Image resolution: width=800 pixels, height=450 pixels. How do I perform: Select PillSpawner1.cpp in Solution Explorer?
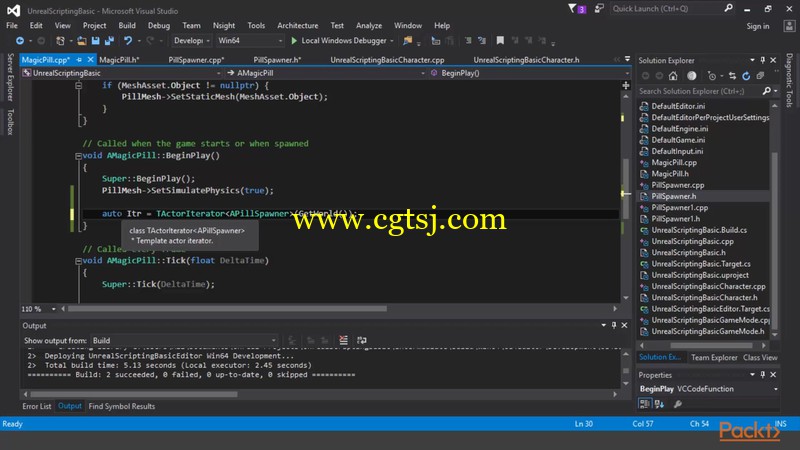[x=680, y=207]
